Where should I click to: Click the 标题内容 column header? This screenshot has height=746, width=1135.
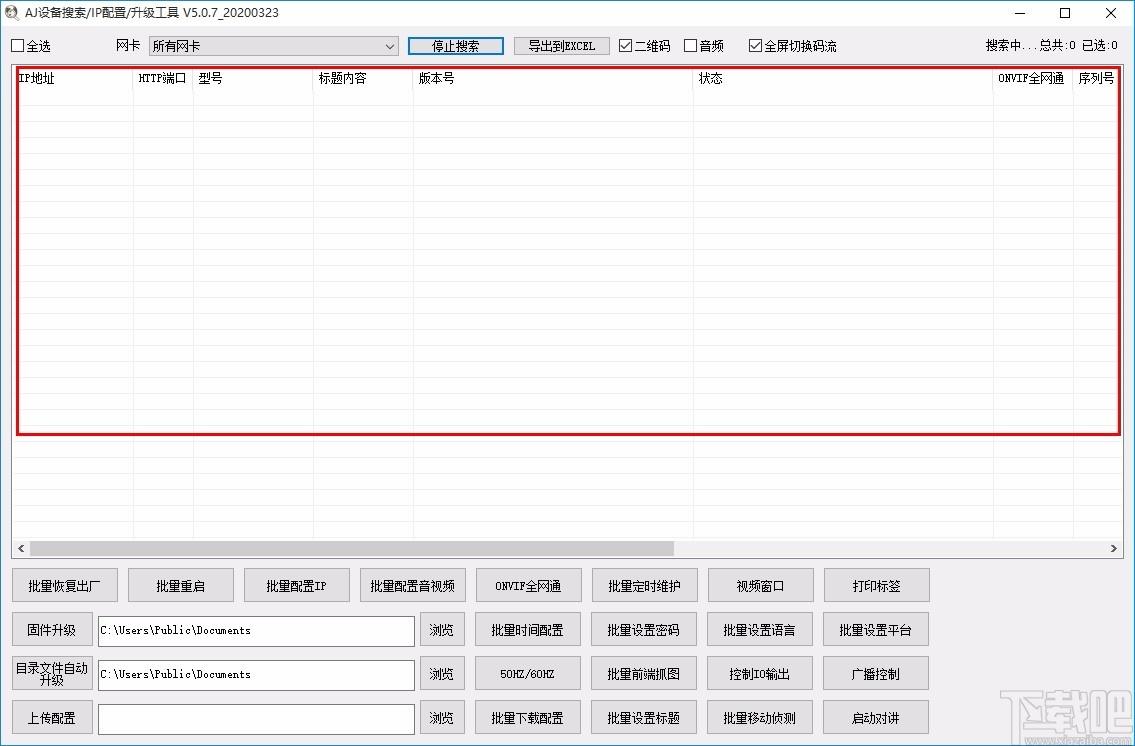click(363, 78)
